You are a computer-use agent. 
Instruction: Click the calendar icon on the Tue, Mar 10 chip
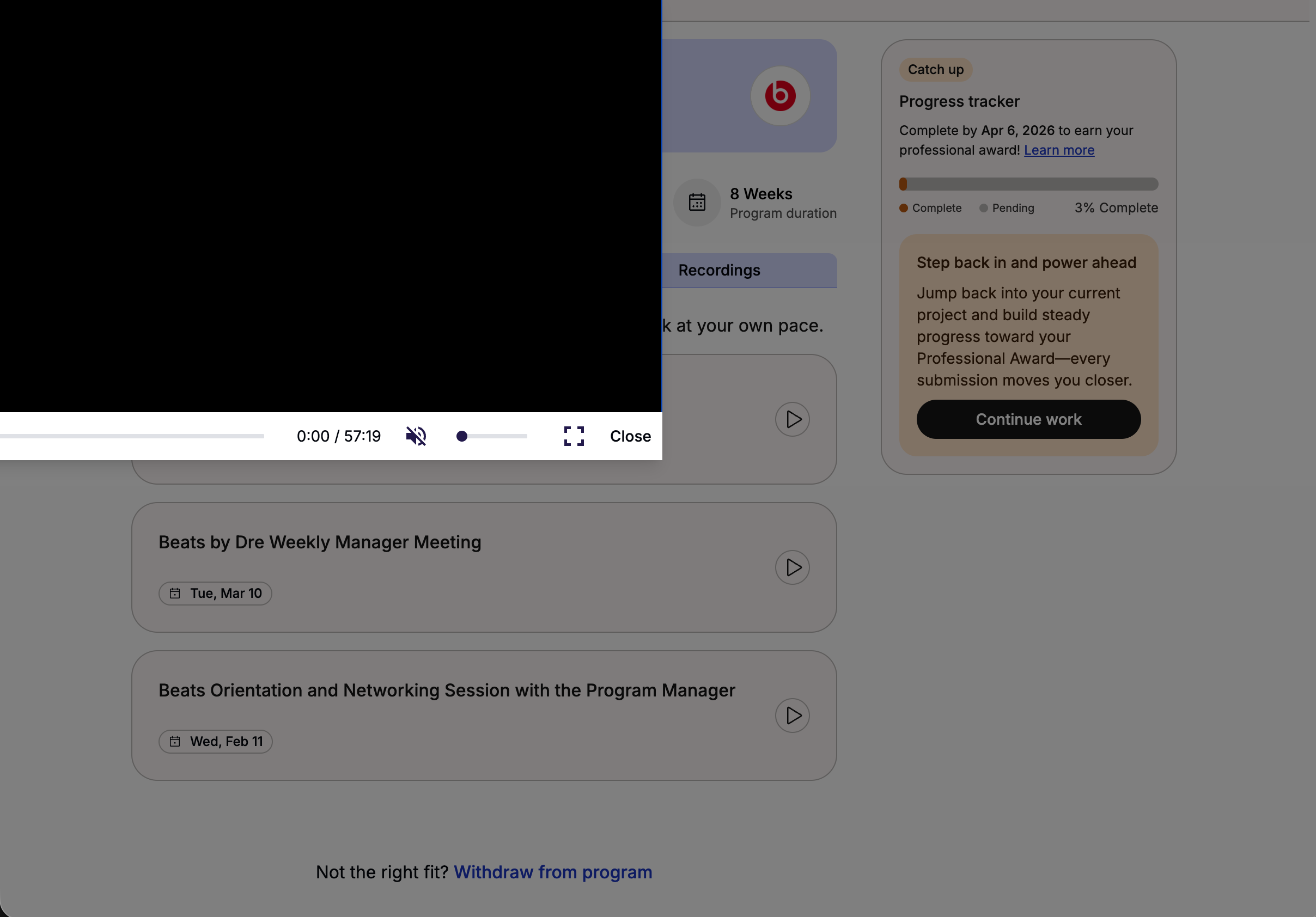(x=175, y=594)
